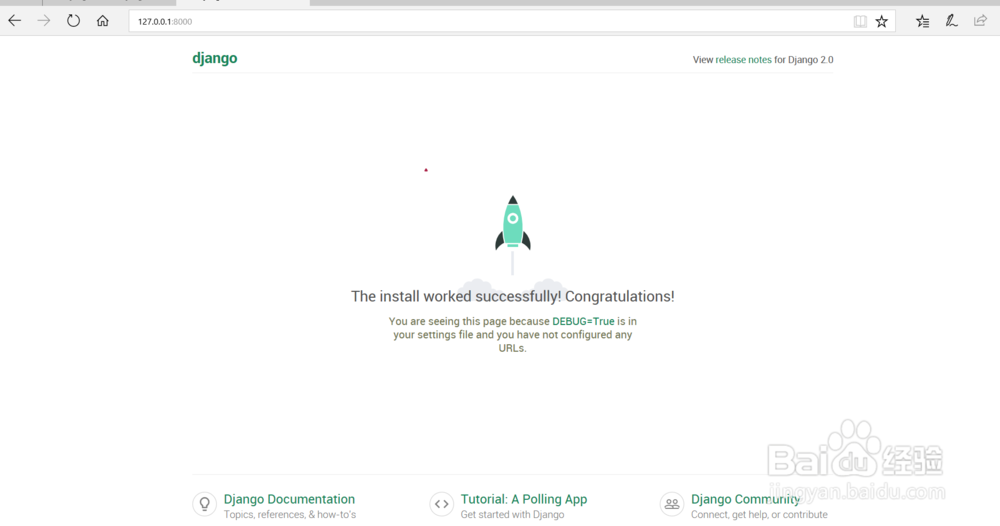This screenshot has width=1000, height=526.
Task: Click the DEBUG=True link
Action: tap(583, 321)
